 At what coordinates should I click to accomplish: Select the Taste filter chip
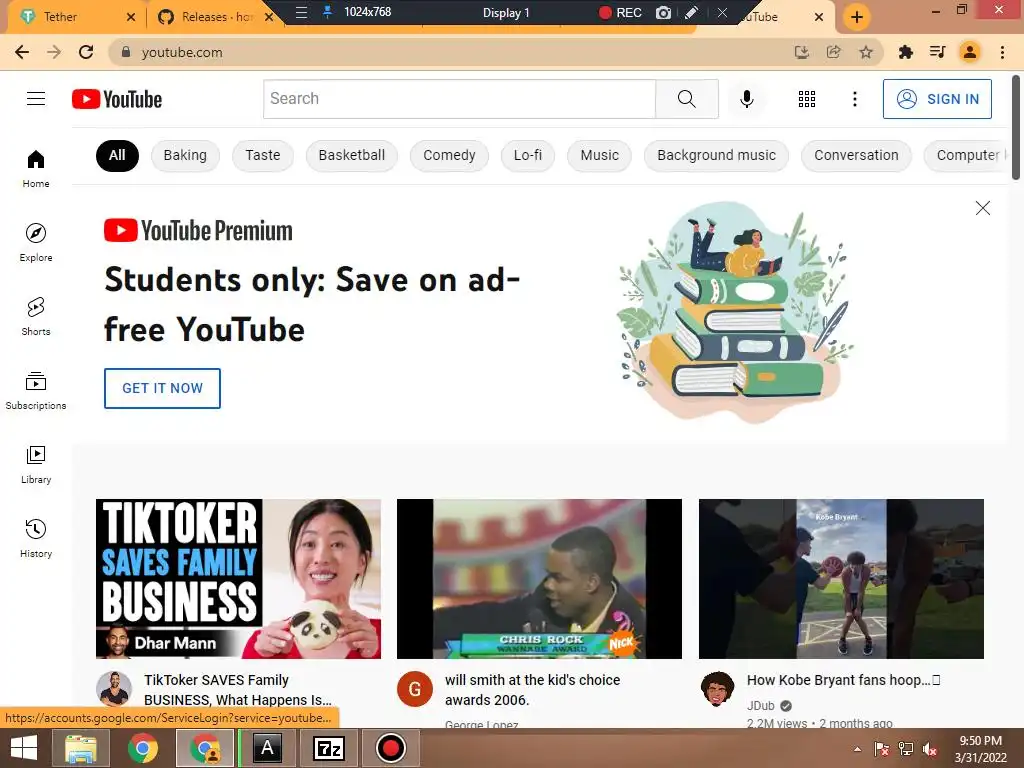click(x=263, y=155)
